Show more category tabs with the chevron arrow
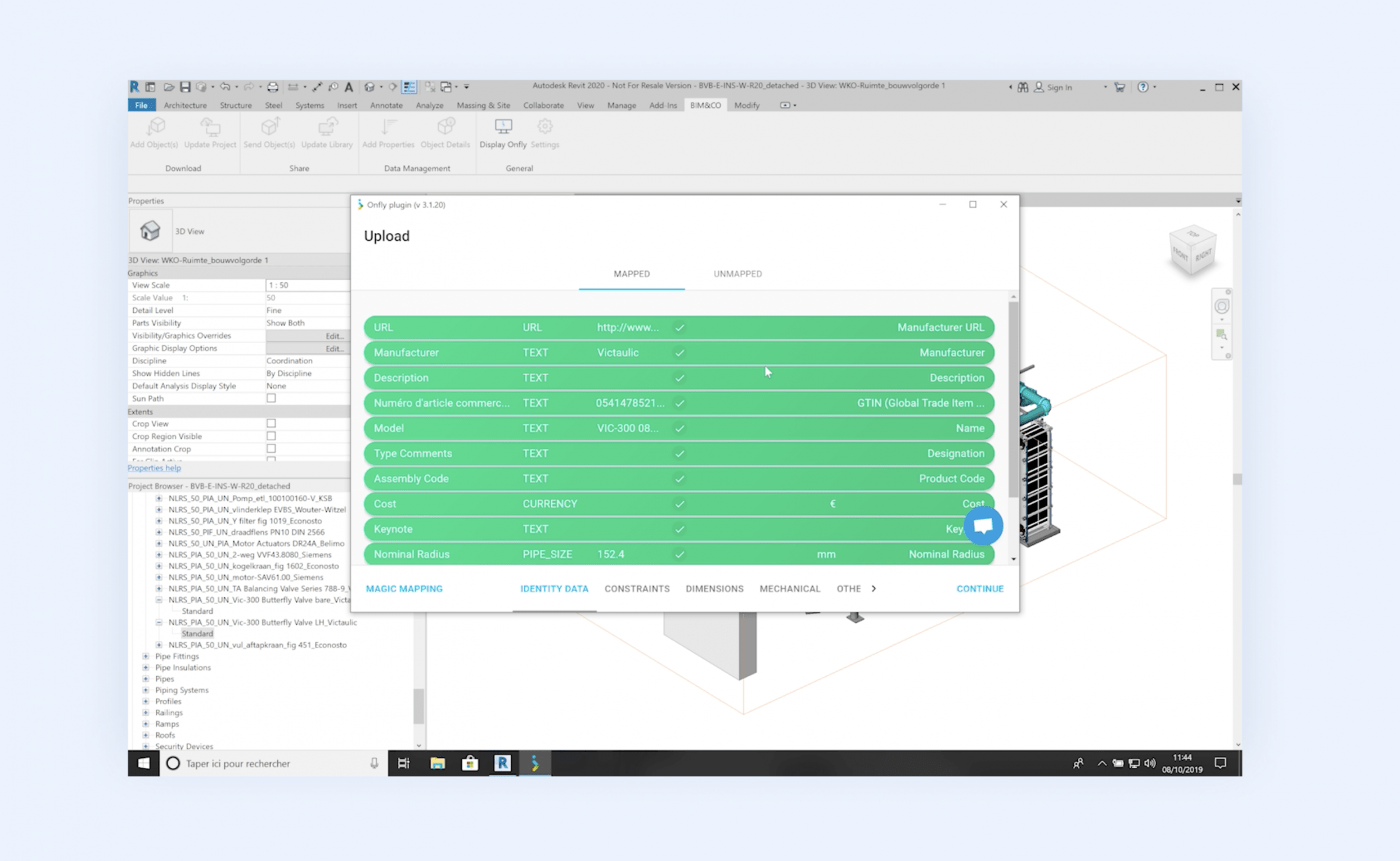 874,589
